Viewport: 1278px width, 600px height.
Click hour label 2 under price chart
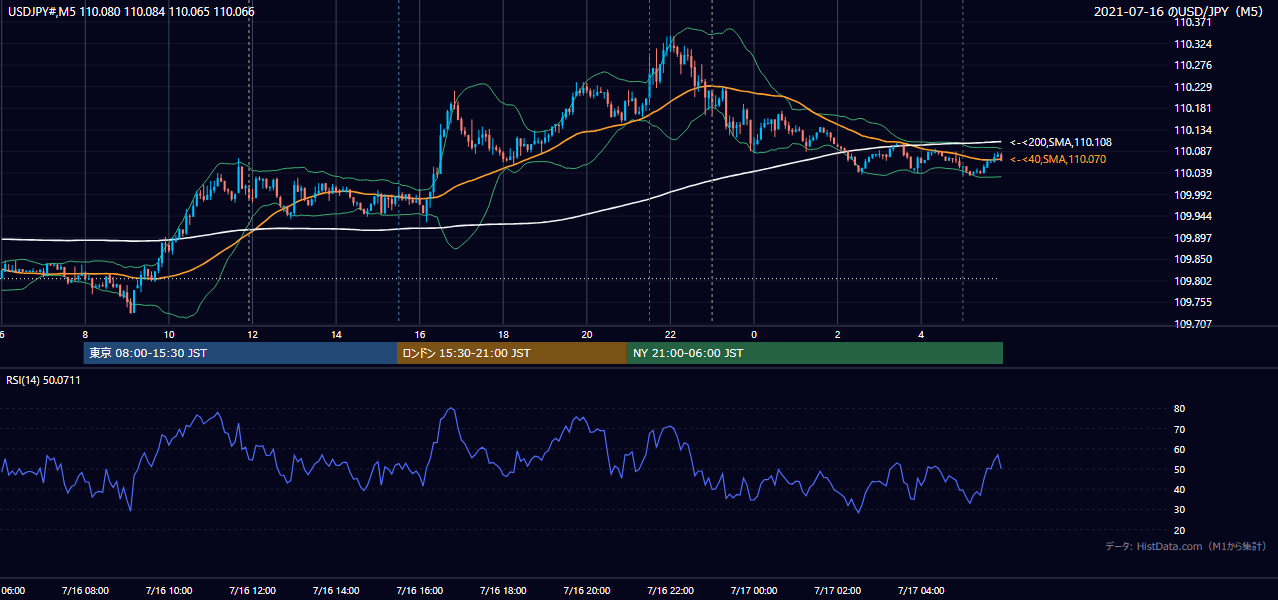[838, 335]
